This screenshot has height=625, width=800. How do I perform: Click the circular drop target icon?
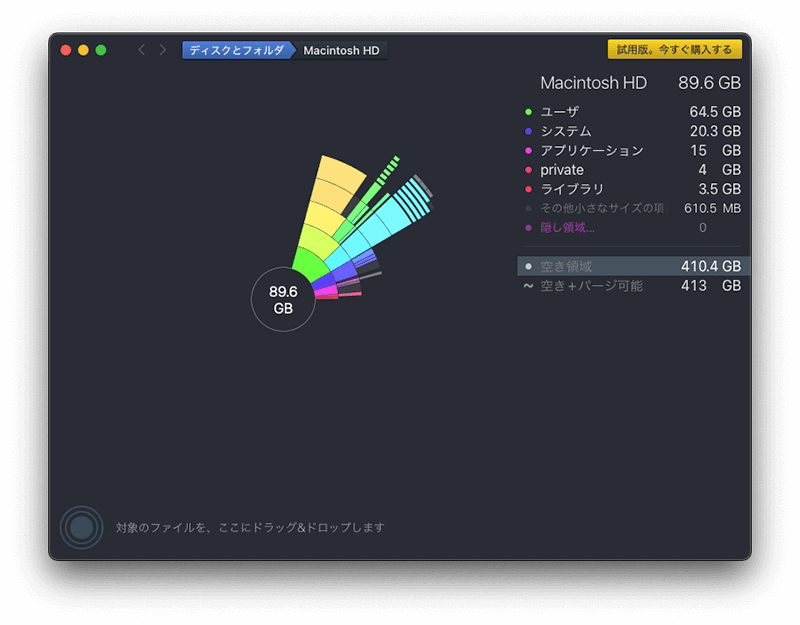pyautogui.click(x=82, y=528)
